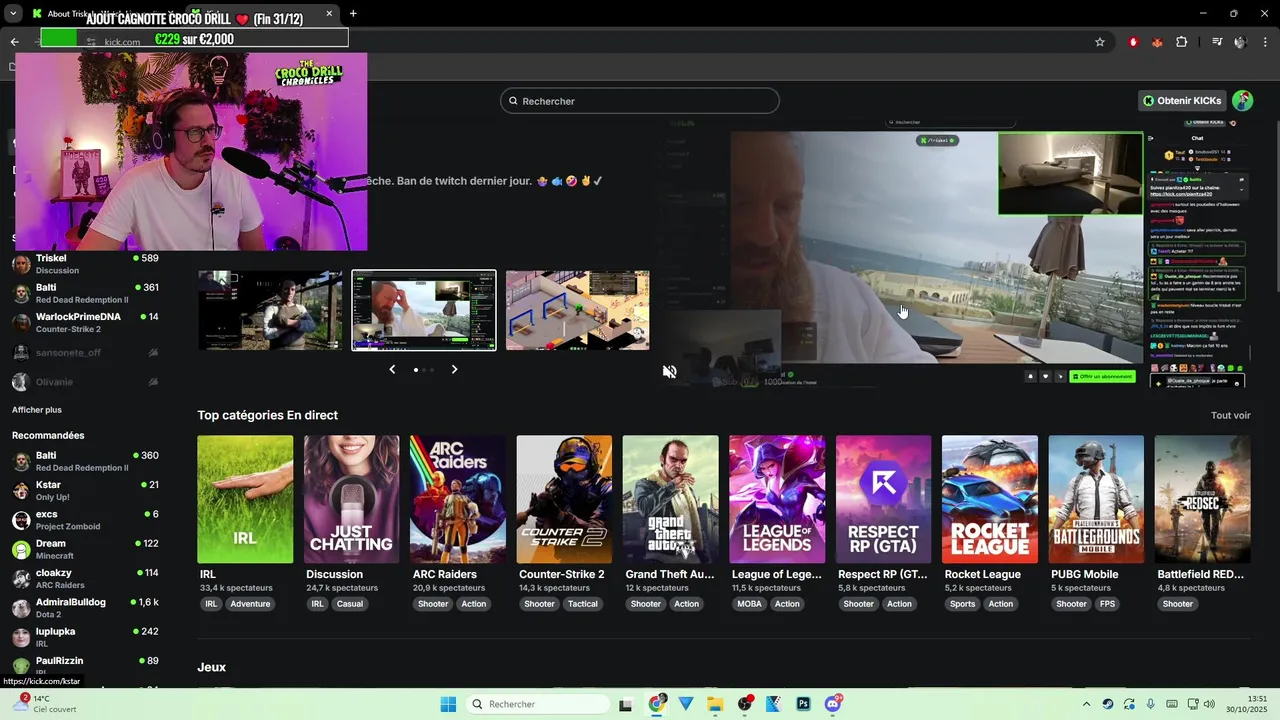Viewport: 1280px width, 720px height.
Task: Open Balti's followed channel playing Red Dead
Action: click(85, 293)
